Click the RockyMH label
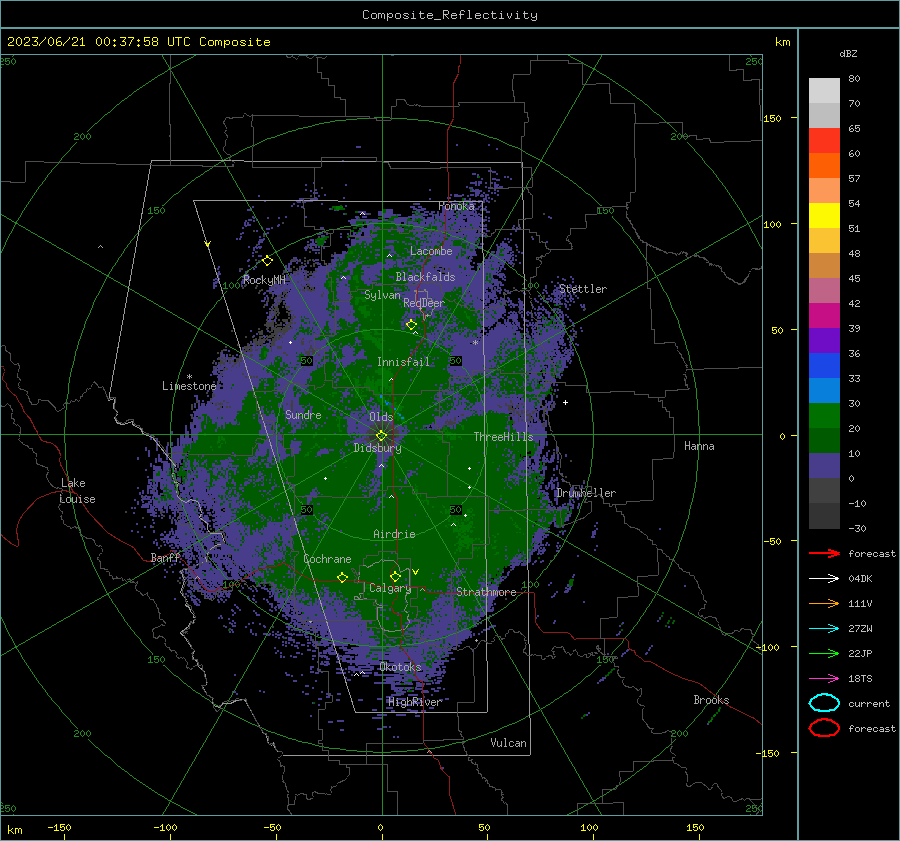Viewport: 900px width, 841px height. pyautogui.click(x=264, y=280)
